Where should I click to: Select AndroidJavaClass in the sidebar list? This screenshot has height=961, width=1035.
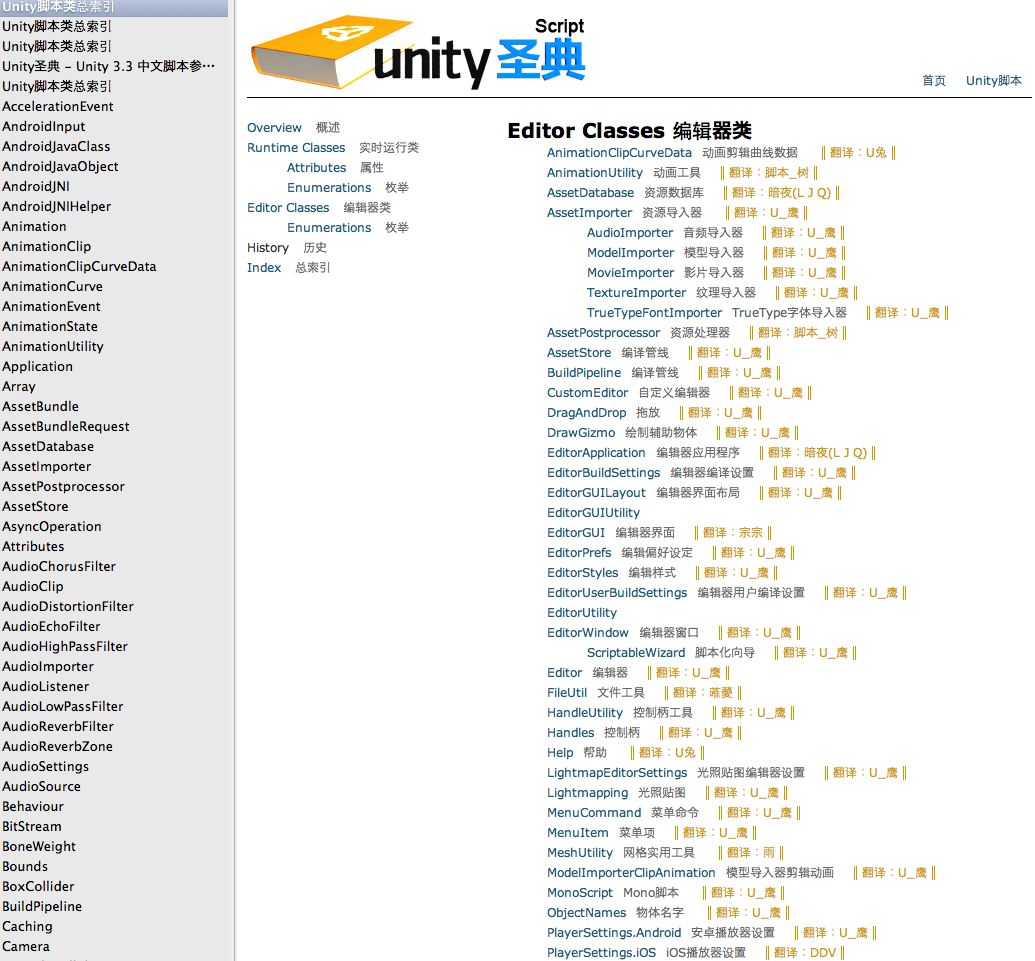[x=56, y=147]
